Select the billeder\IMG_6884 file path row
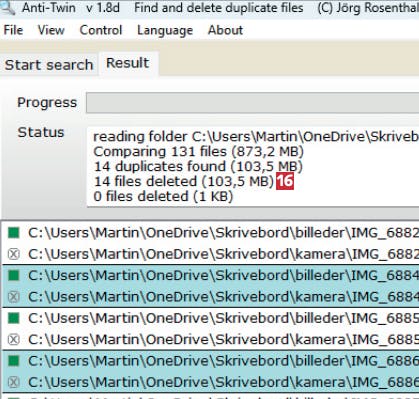Screen dimensions: 419x399 click(211, 275)
